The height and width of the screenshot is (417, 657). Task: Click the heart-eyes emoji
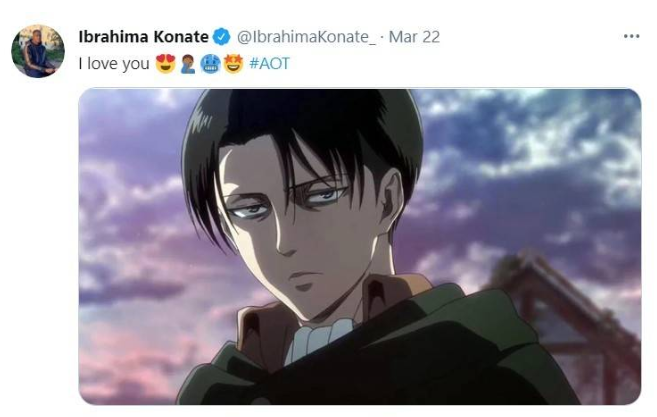click(x=166, y=64)
